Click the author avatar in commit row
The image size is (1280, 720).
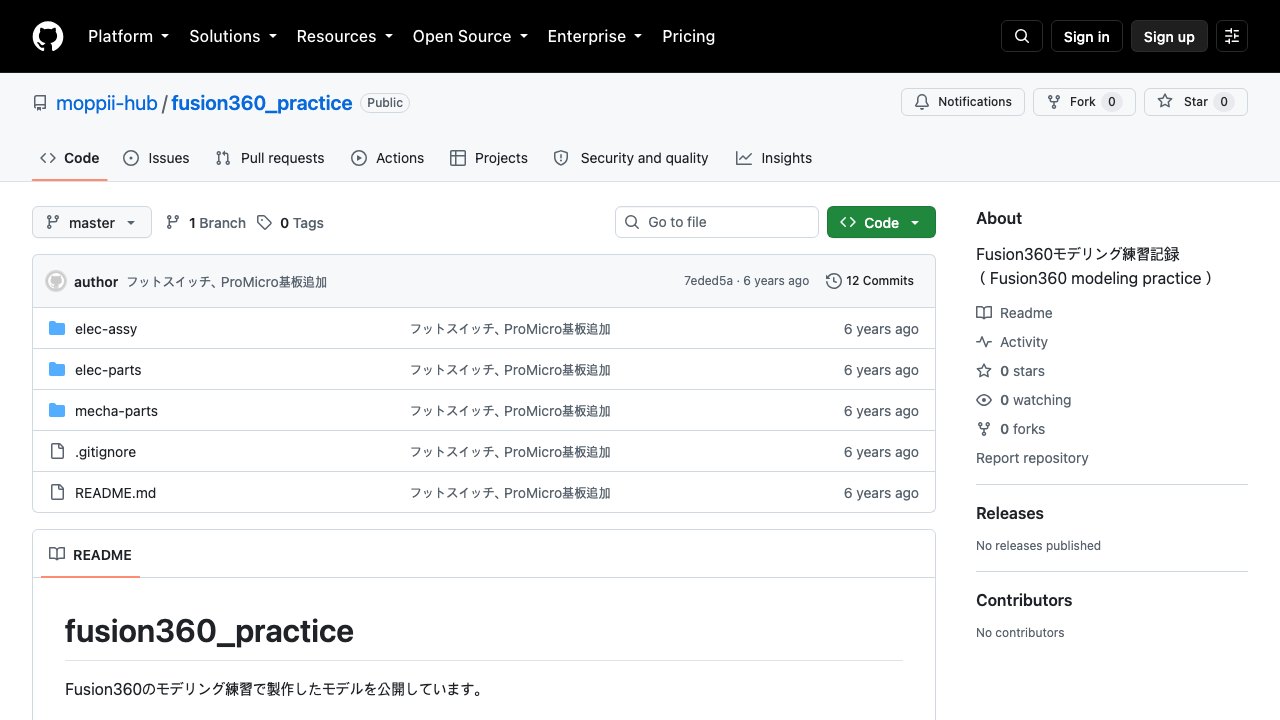(56, 281)
